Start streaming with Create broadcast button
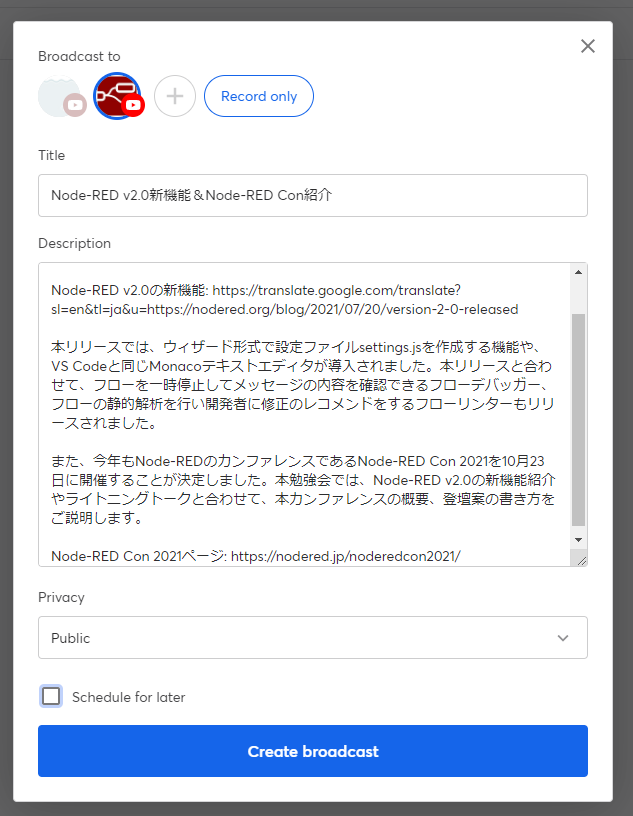 pyautogui.click(x=312, y=751)
